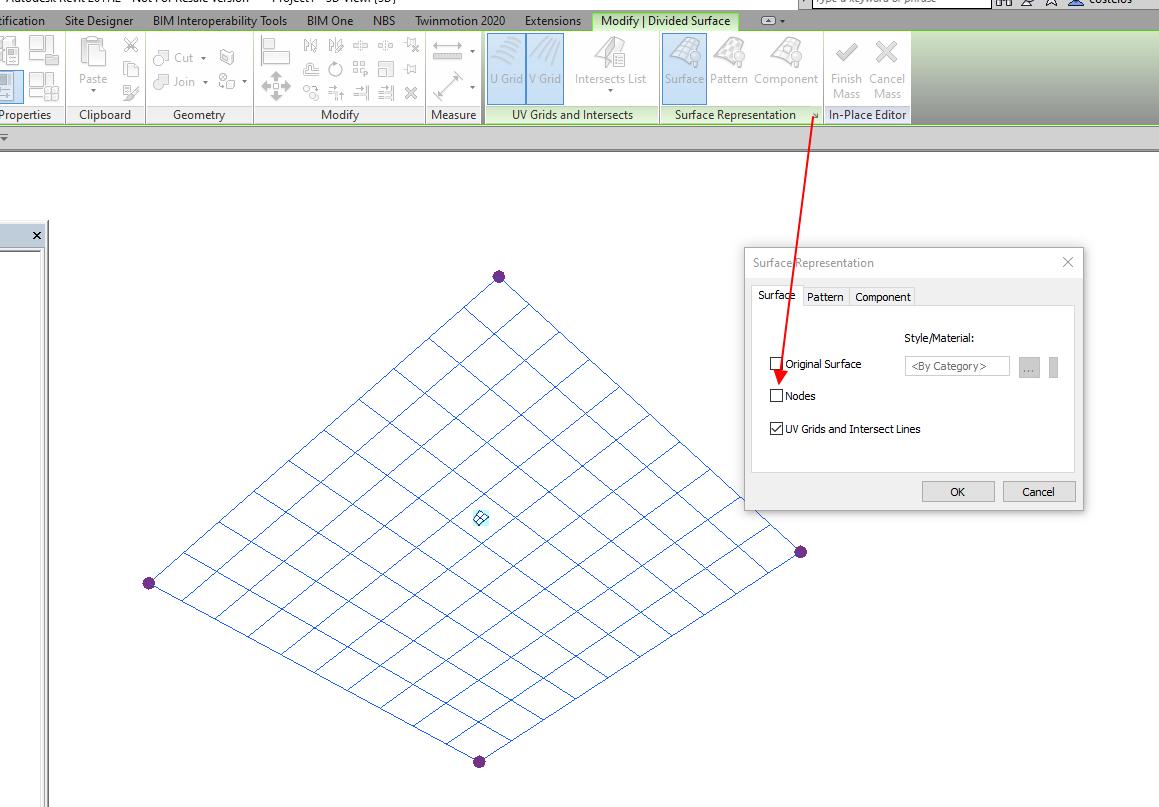Click the material color swatch beside Style/Material

1052,367
